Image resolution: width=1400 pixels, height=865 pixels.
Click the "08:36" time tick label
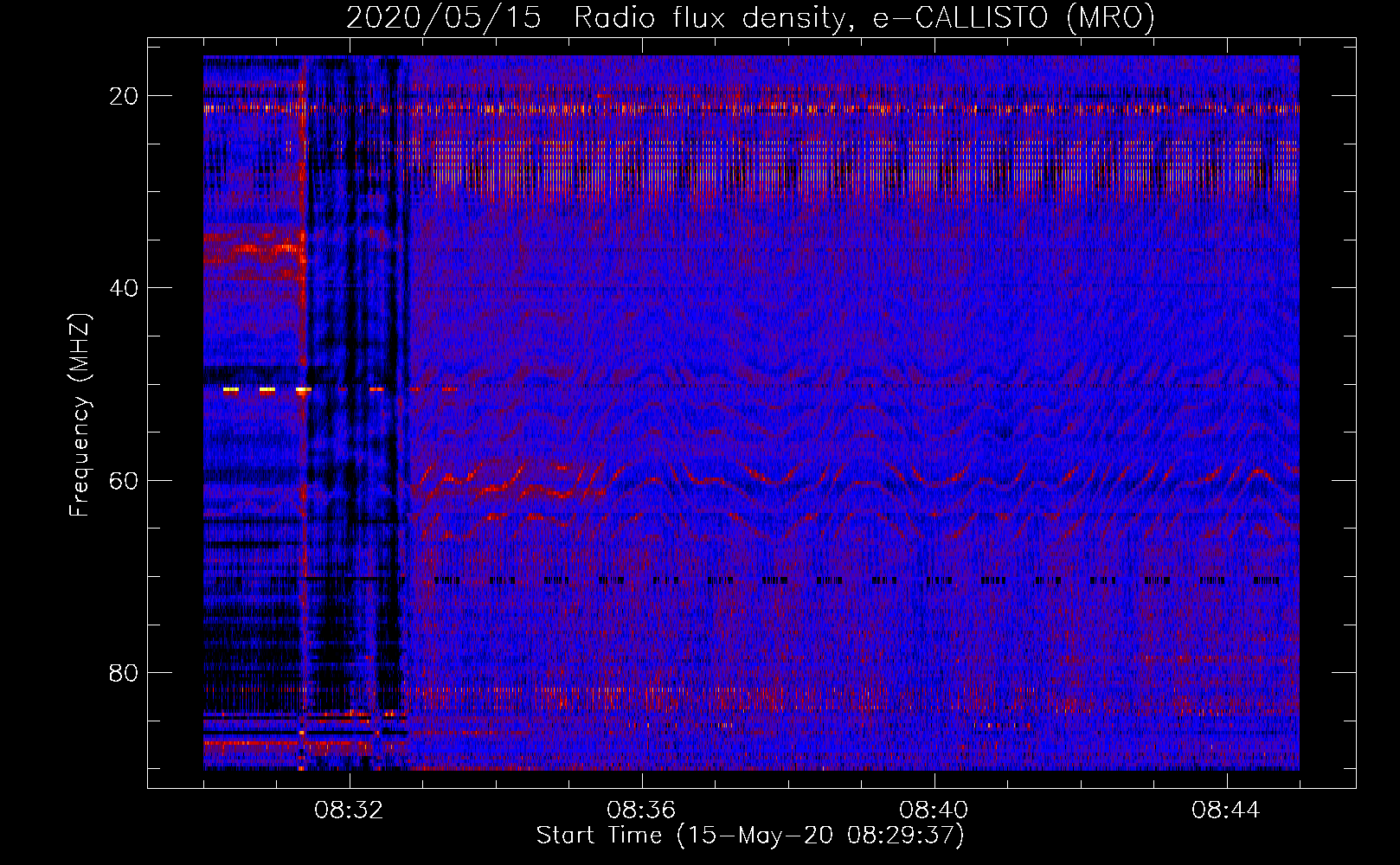coord(641,811)
